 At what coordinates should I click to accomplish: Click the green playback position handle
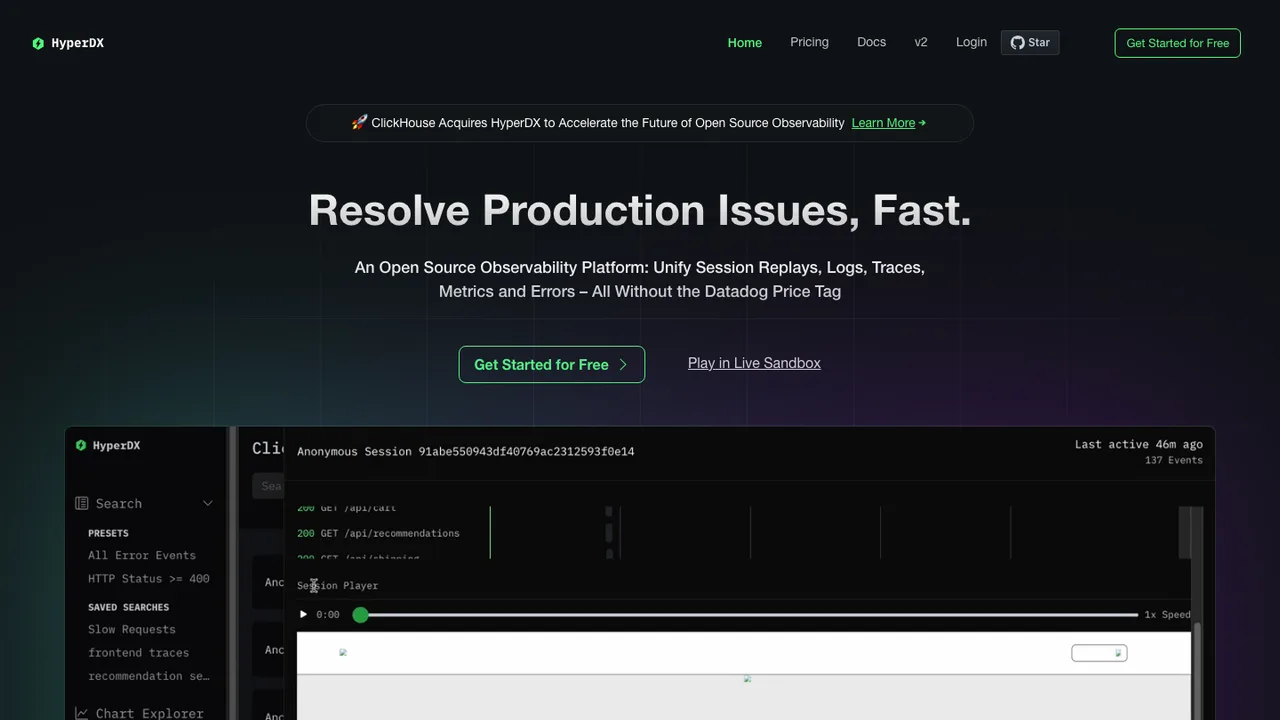(361, 615)
